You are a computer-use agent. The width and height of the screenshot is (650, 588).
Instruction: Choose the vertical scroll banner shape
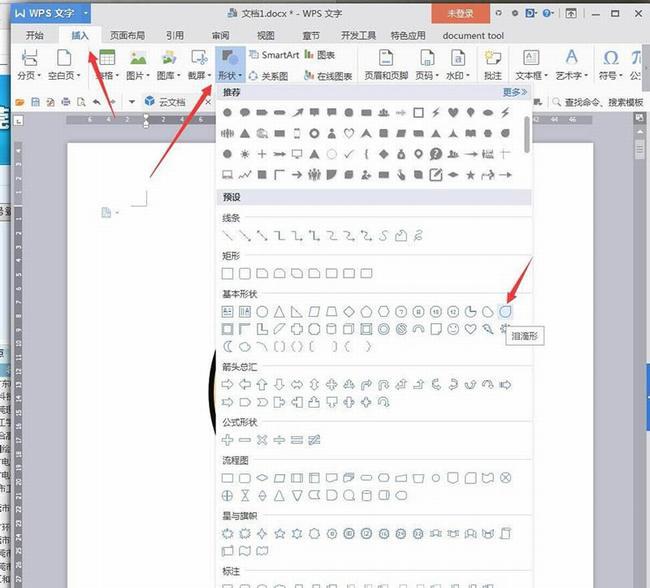(505, 534)
